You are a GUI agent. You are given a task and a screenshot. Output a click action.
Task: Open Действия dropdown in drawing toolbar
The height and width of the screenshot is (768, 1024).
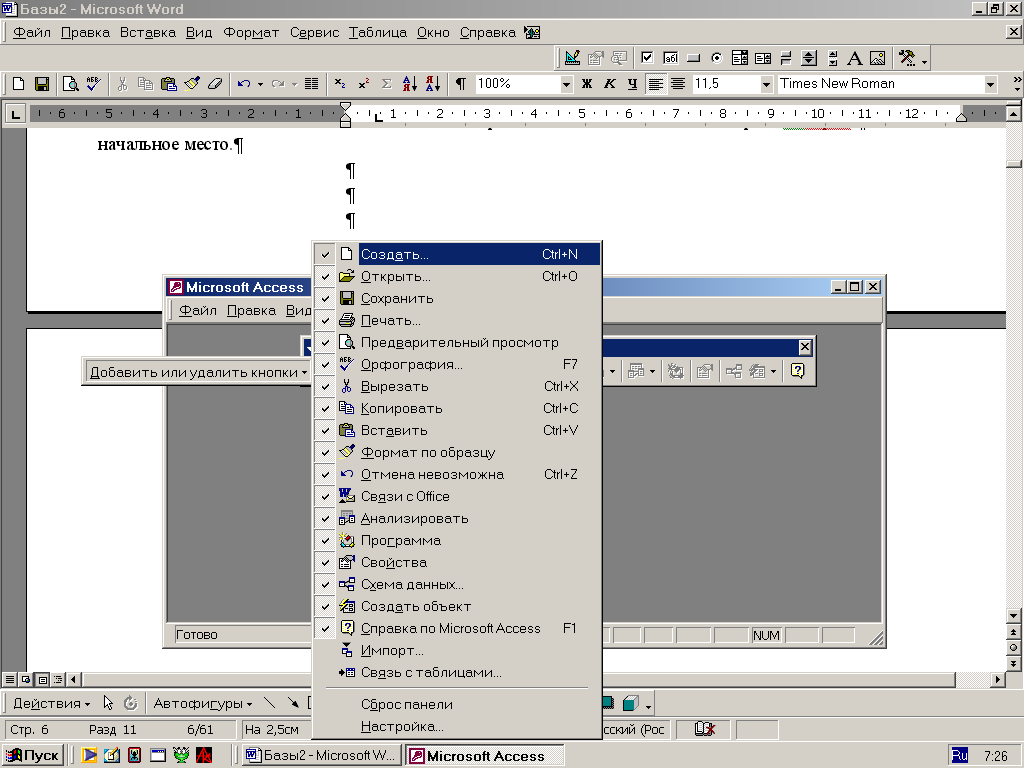(x=52, y=703)
